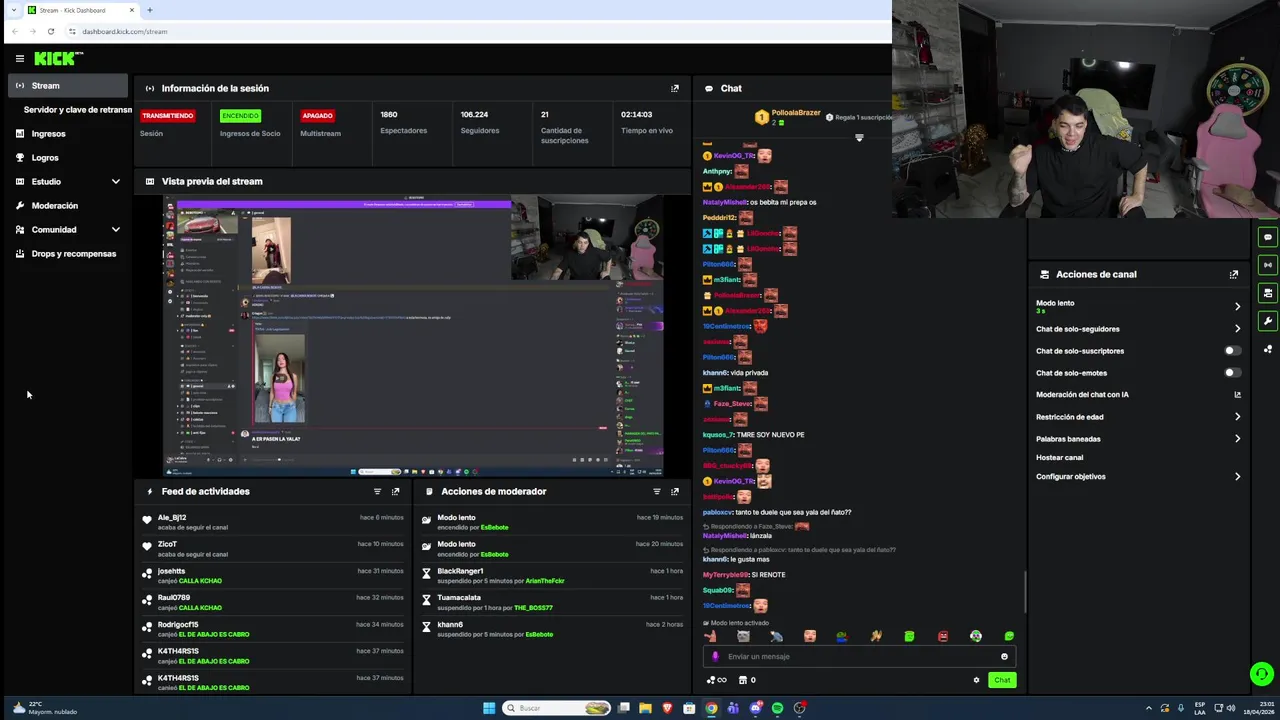Image resolution: width=1280 pixels, height=720 pixels.
Task: Open the chat shop icon showing 0
Action: click(x=747, y=680)
